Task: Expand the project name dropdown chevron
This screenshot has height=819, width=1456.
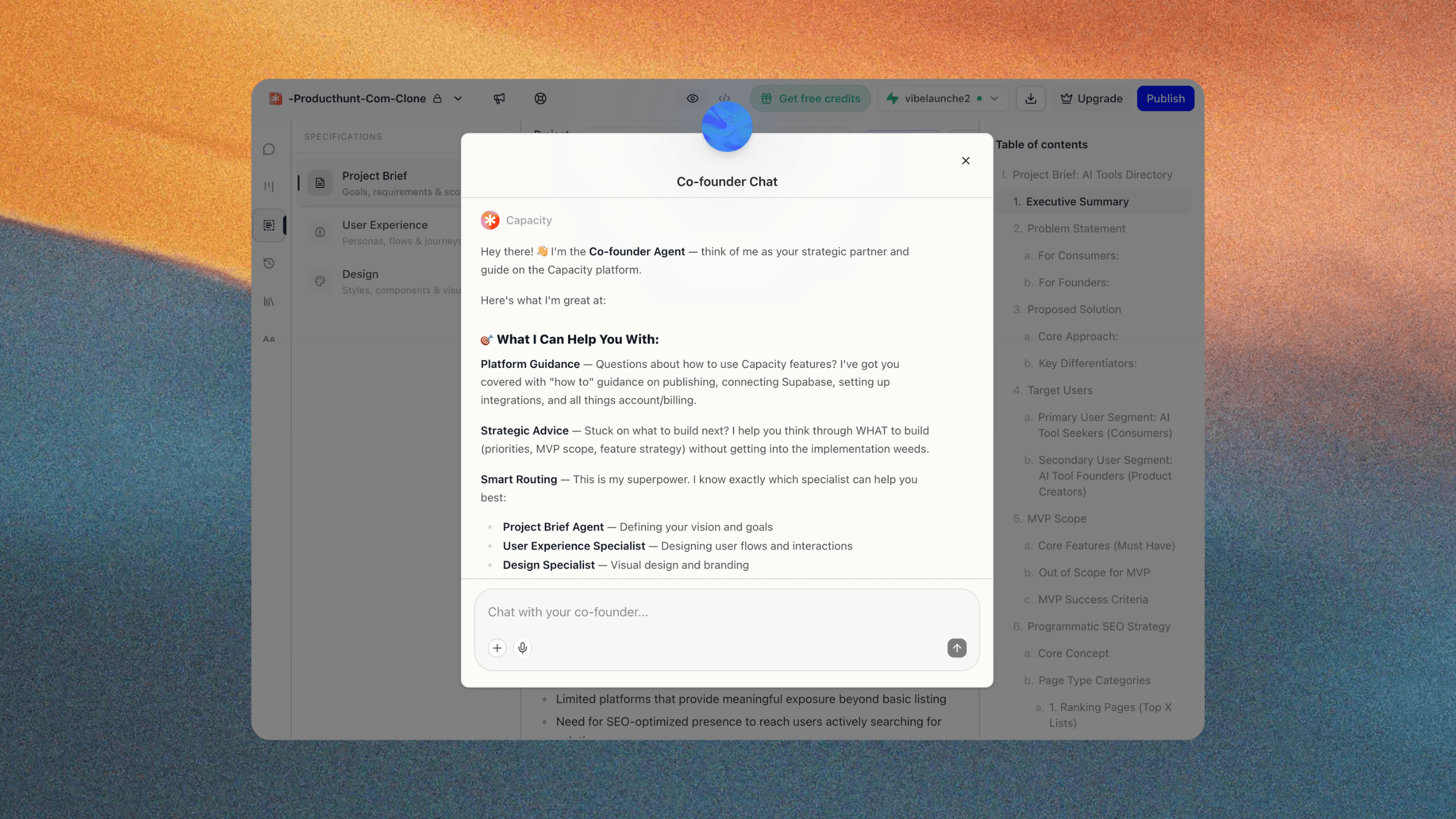Action: [x=458, y=98]
